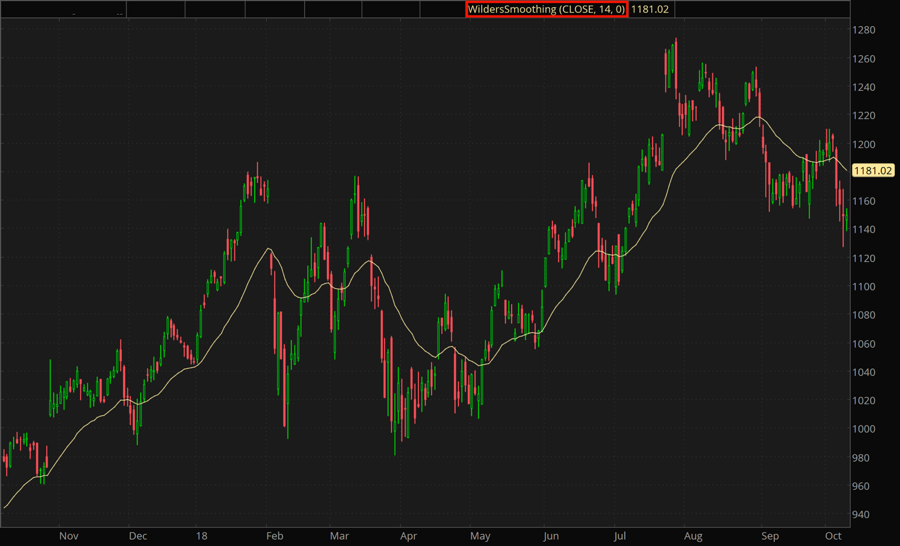Click the WildersSmoothing (CLOSE, 14, 0) study label
This screenshot has width=900, height=546.
(546, 9)
